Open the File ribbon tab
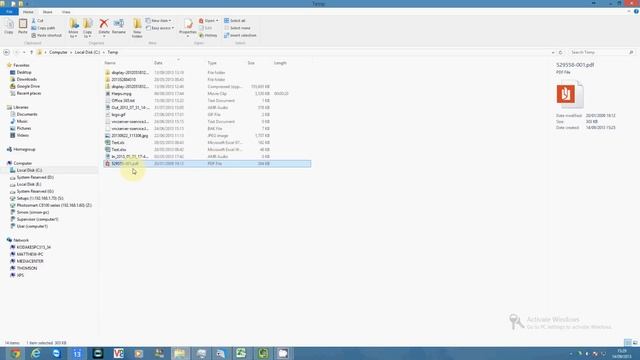Screen dimensions: 640x360 click(x=9, y=12)
